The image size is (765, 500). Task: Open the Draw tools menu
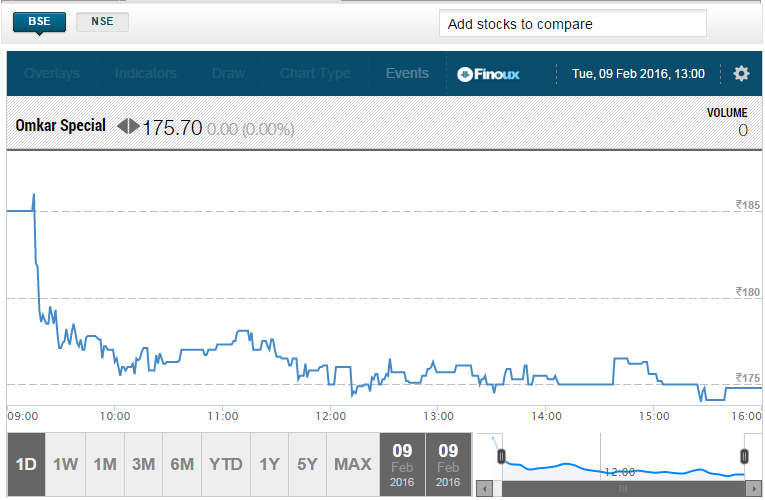(228, 73)
